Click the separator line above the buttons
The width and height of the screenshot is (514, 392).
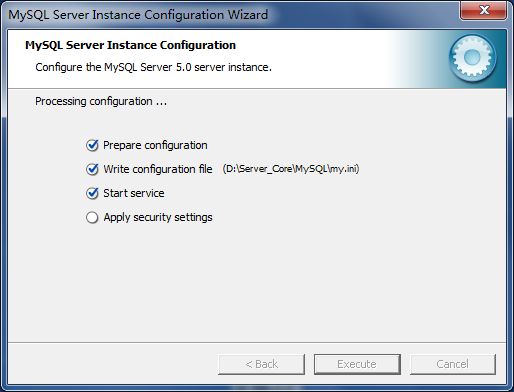[257, 342]
